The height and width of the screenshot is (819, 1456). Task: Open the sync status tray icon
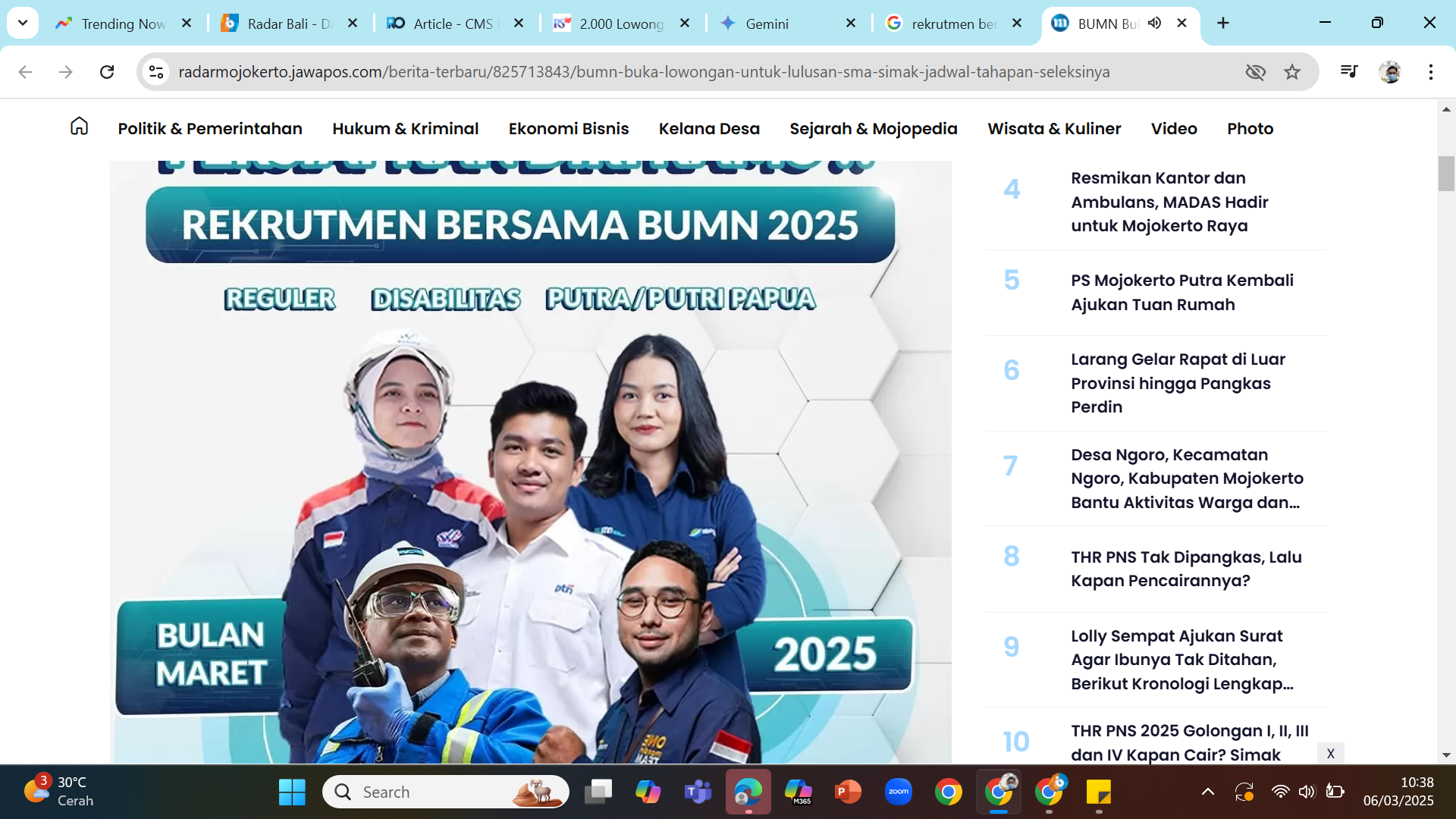click(x=1244, y=792)
